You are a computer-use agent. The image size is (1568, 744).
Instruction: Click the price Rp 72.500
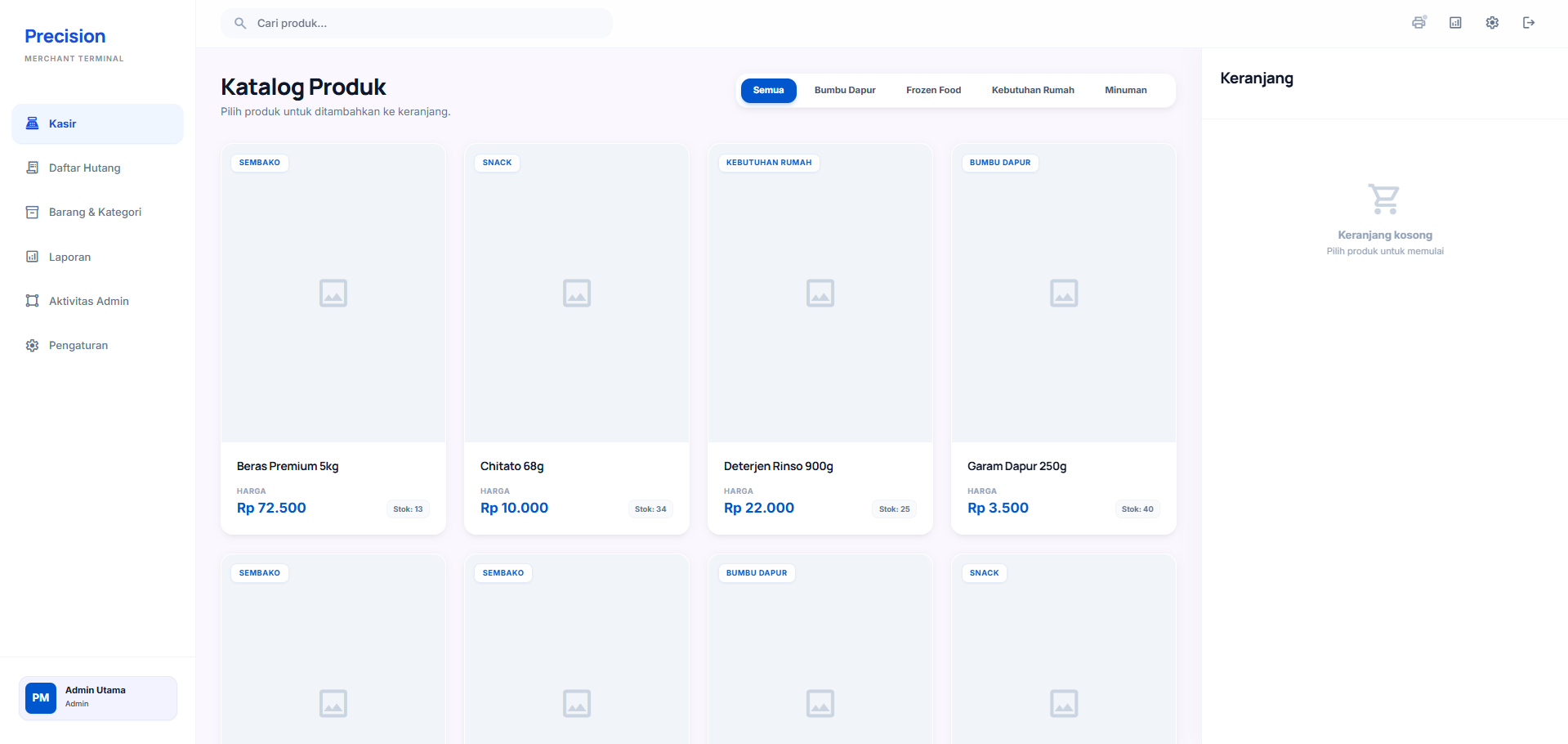(271, 508)
